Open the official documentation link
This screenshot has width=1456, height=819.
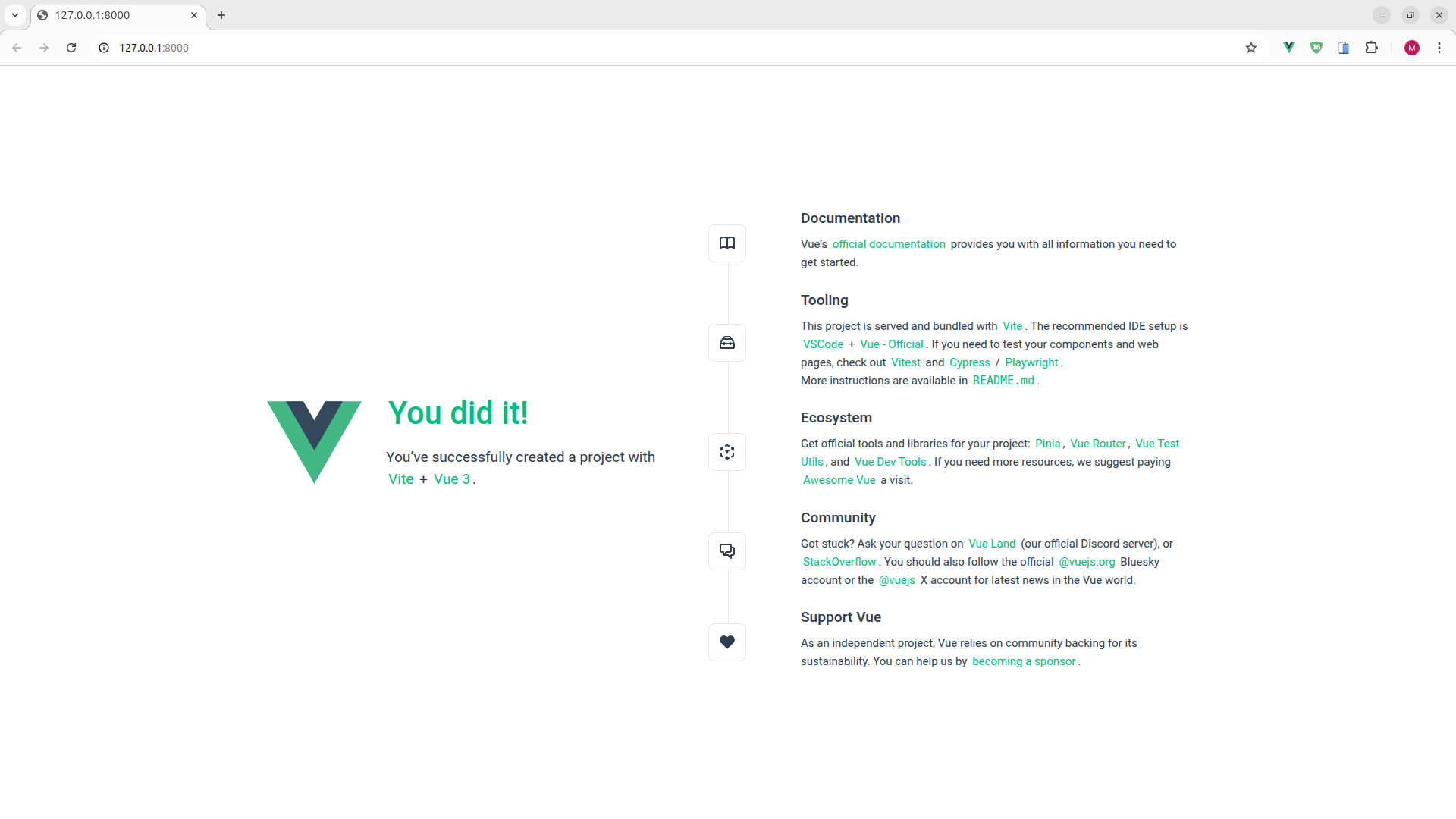coord(889,244)
